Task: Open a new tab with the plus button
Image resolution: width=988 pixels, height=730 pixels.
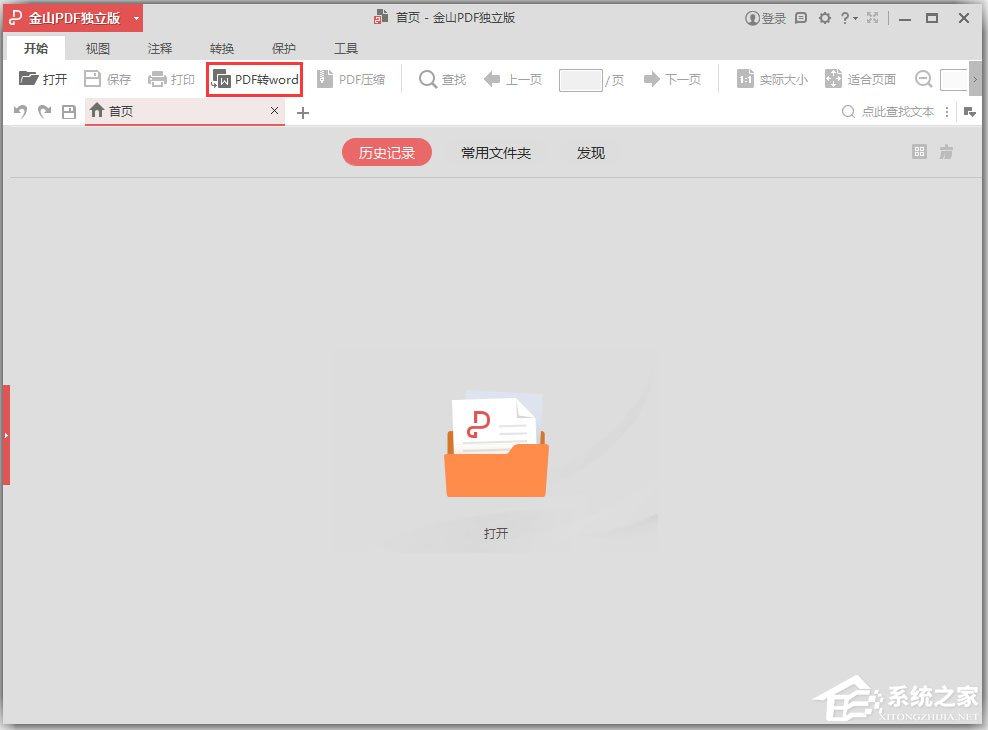Action: point(303,113)
